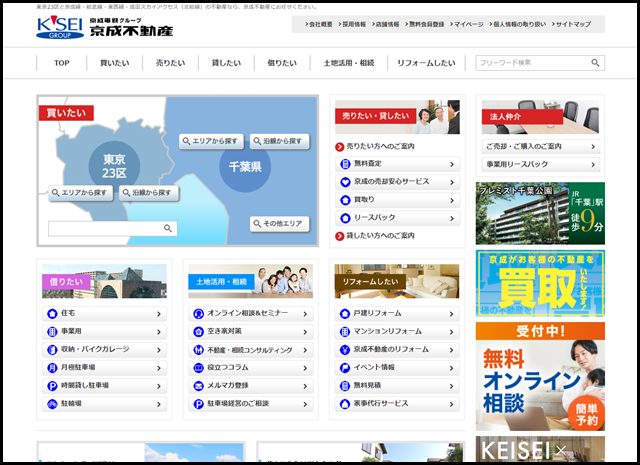This screenshot has width=640, height=465.
Task: Click the red arrow icon beside 売りたい方へのご案内
Action: click(x=340, y=147)
